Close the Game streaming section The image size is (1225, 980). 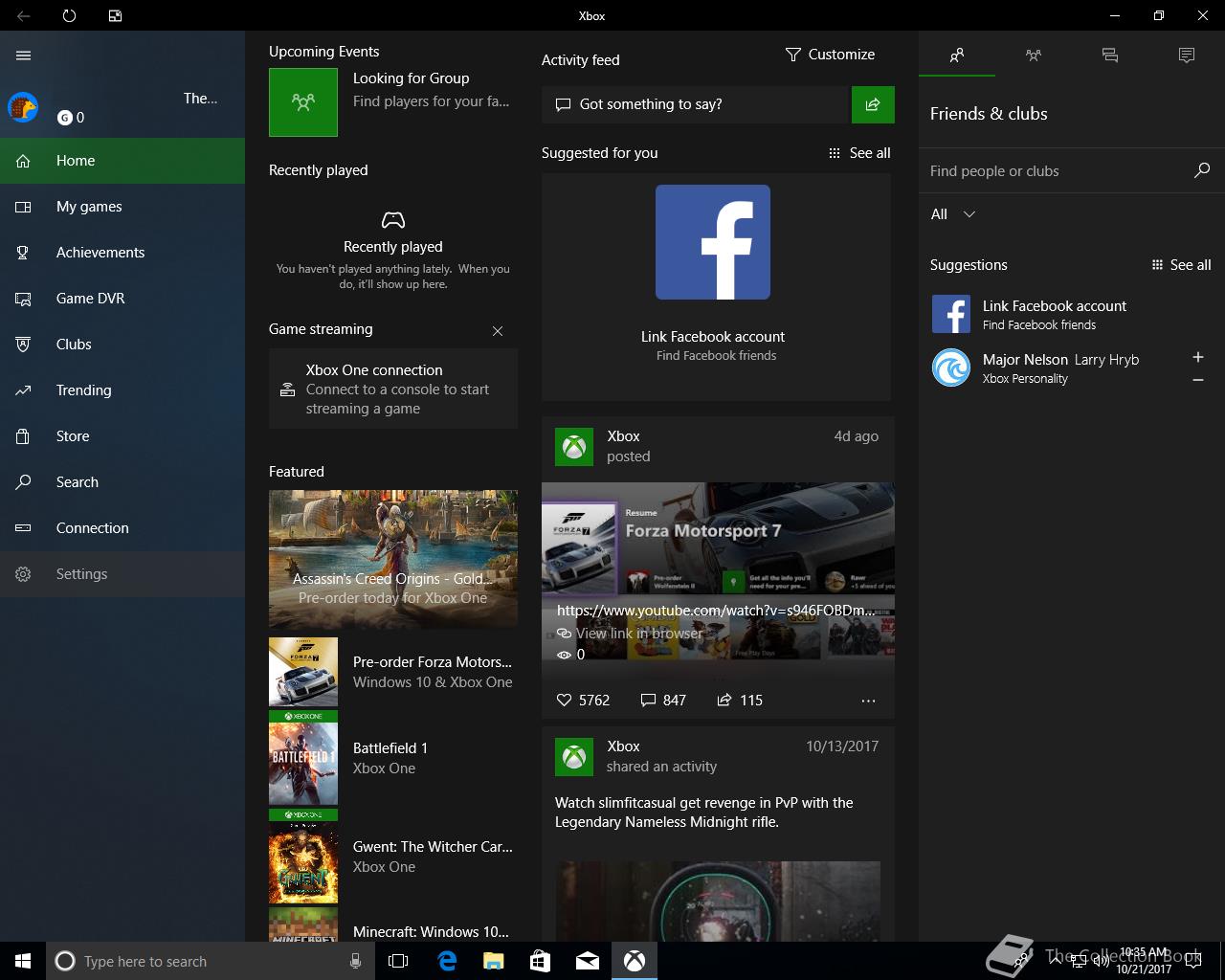[498, 331]
